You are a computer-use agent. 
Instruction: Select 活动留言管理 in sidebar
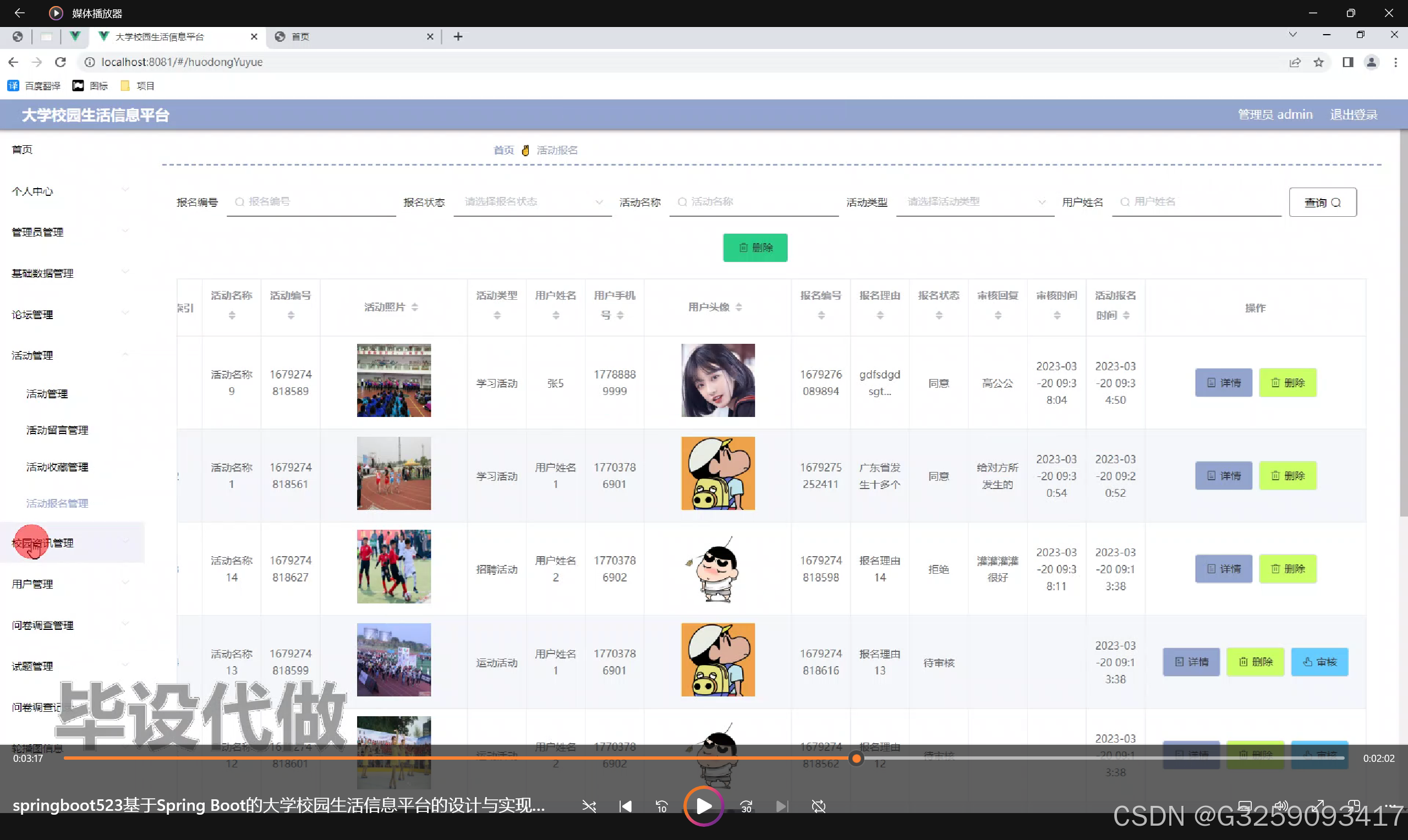tap(57, 430)
